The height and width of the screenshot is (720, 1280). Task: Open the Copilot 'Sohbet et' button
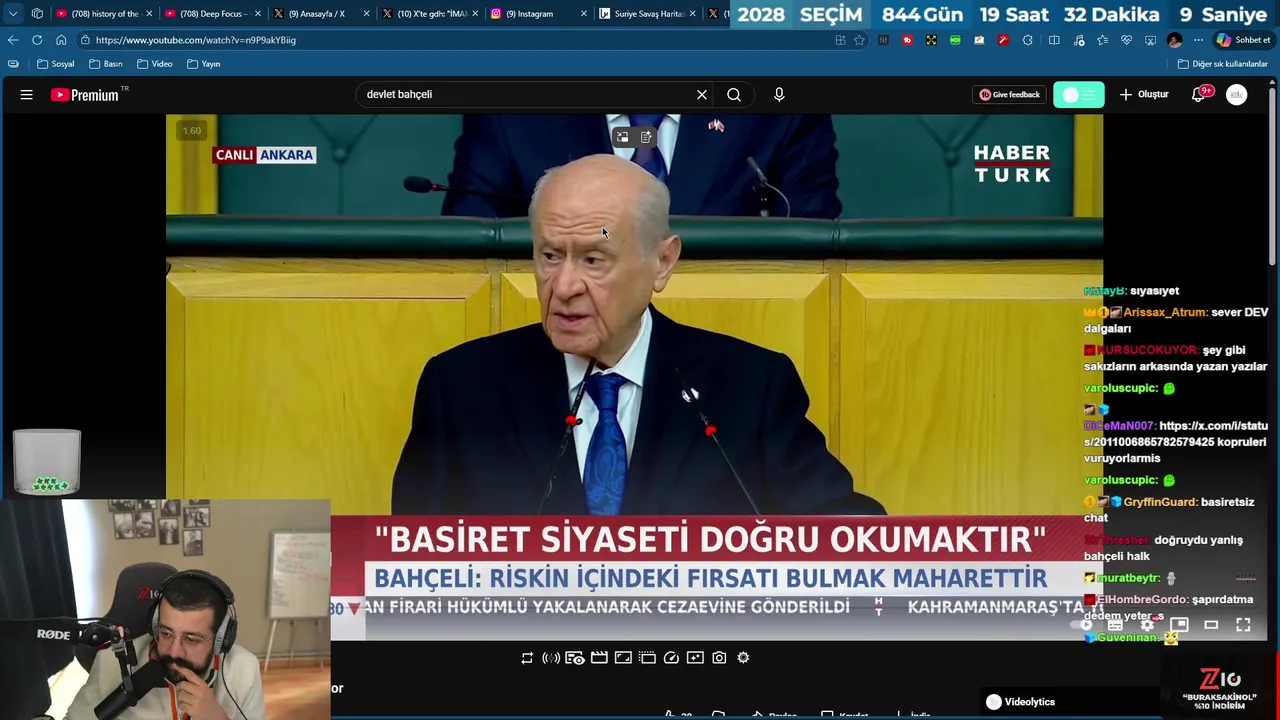(x=1243, y=40)
